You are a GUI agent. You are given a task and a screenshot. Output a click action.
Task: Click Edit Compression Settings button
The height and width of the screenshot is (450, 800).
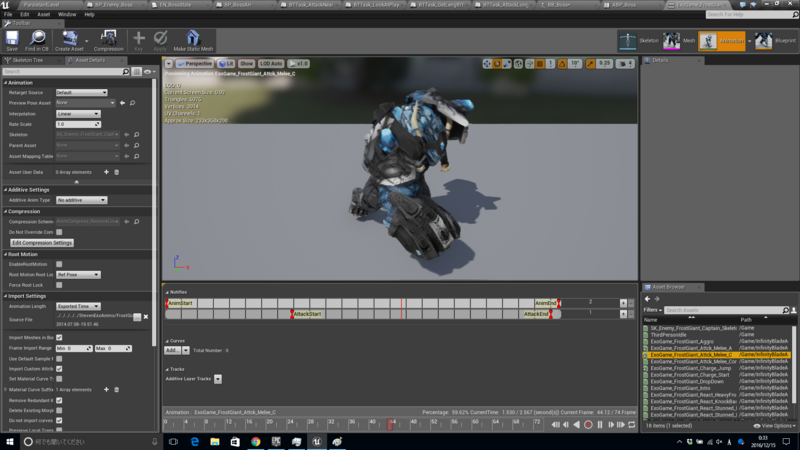[42, 243]
